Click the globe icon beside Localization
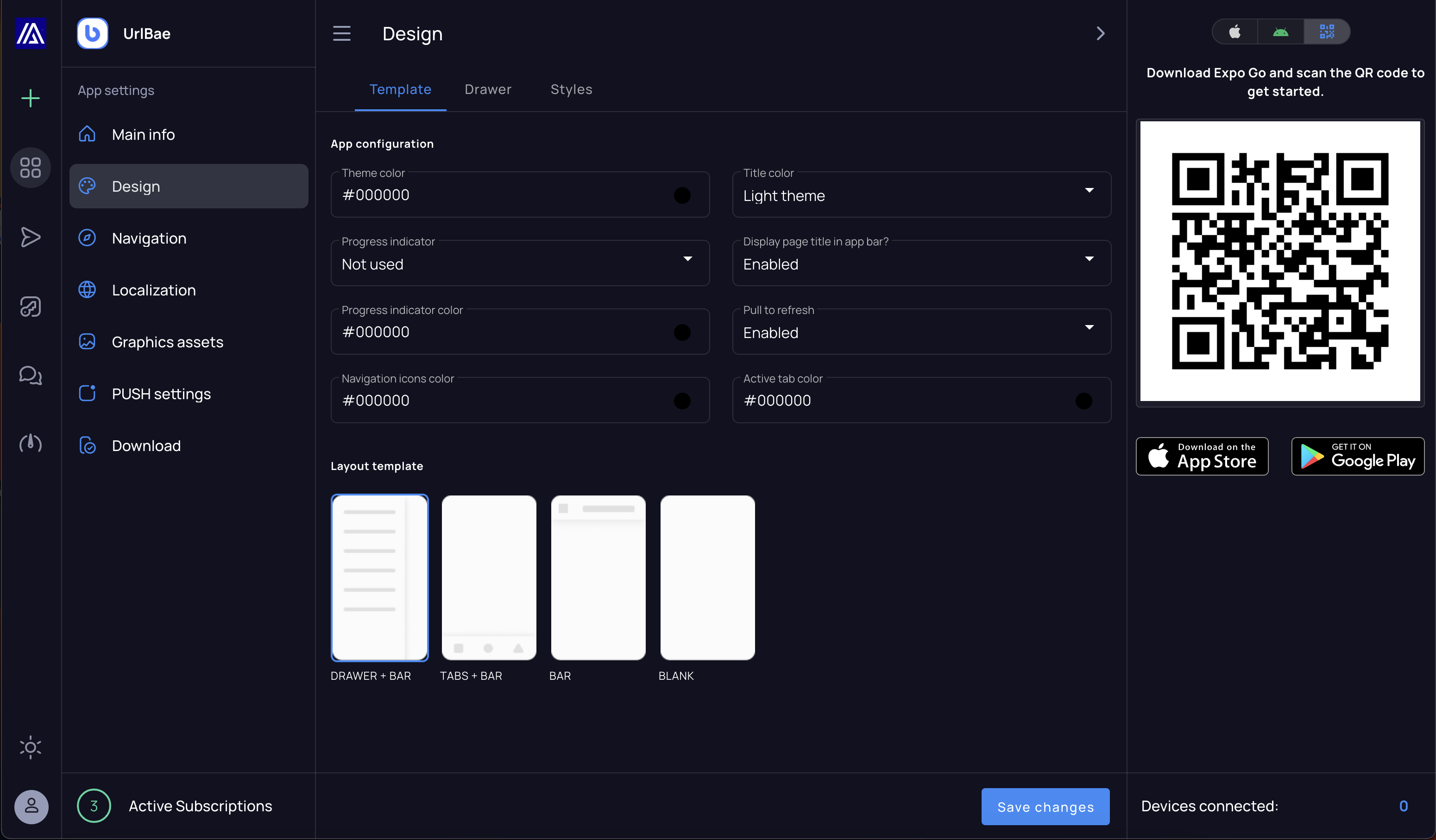Screen dimensions: 1436x840 click(87, 289)
